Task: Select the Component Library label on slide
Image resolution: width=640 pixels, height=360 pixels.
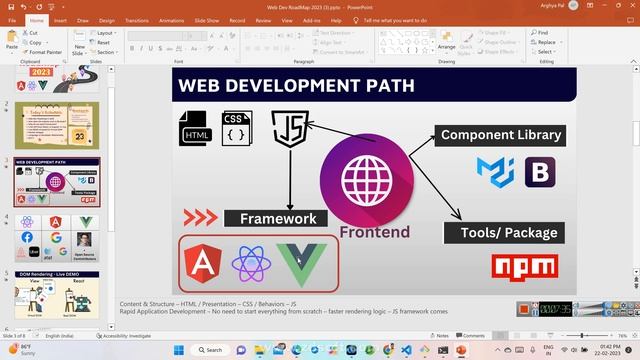Action: point(500,136)
